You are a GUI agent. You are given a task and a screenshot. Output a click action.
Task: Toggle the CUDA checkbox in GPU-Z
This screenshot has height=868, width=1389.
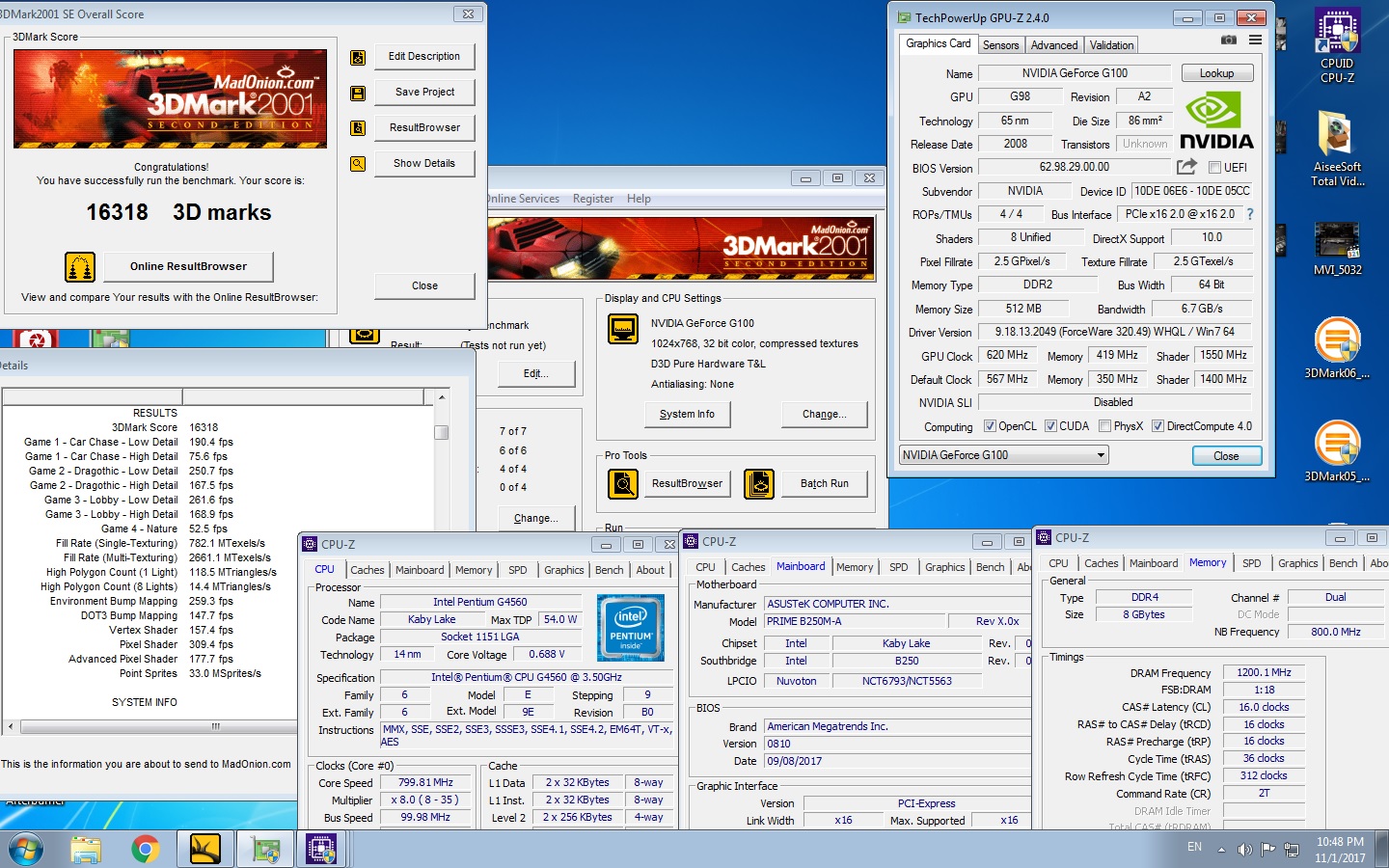click(x=1050, y=426)
